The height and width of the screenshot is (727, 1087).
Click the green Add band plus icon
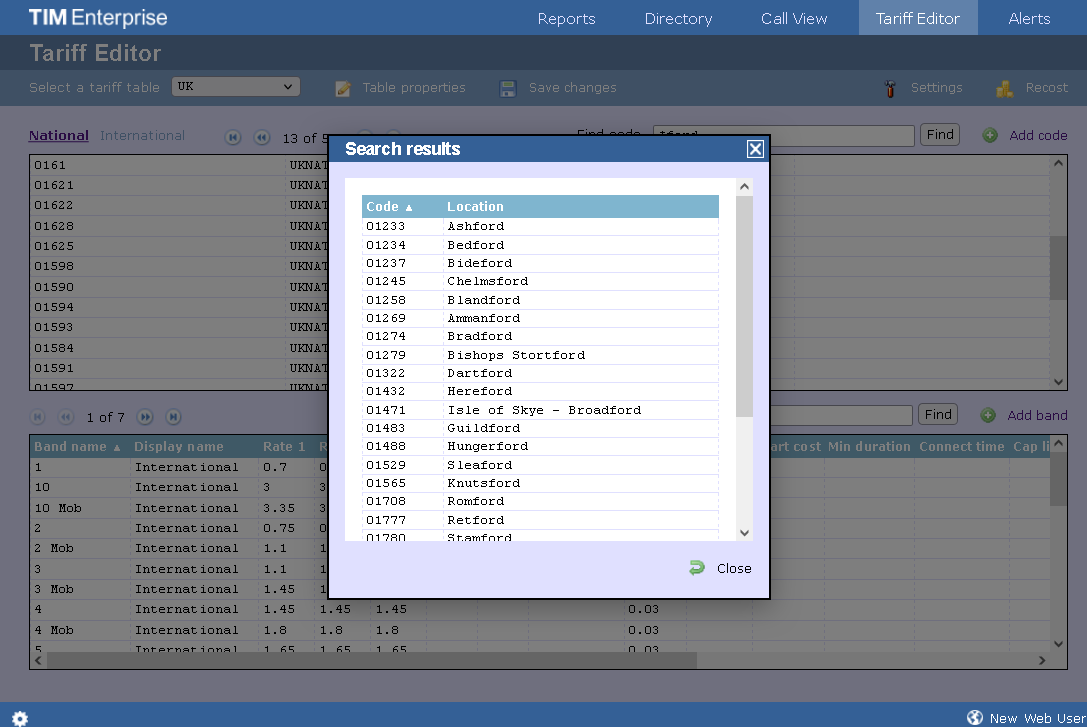click(987, 415)
